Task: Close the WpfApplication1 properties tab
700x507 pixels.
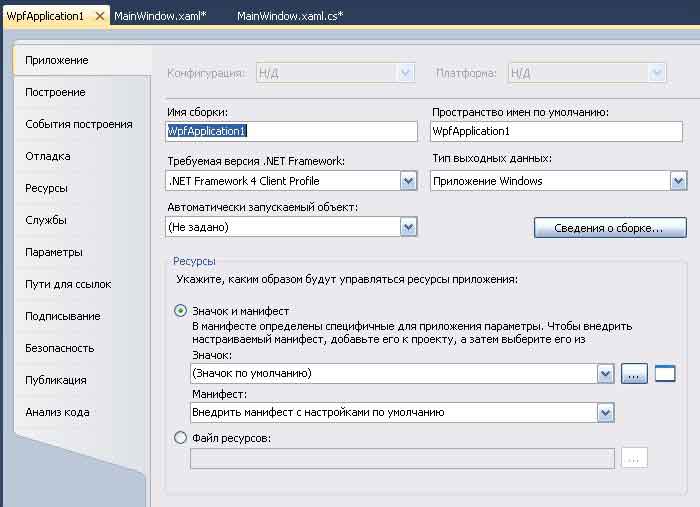Action: [x=100, y=16]
